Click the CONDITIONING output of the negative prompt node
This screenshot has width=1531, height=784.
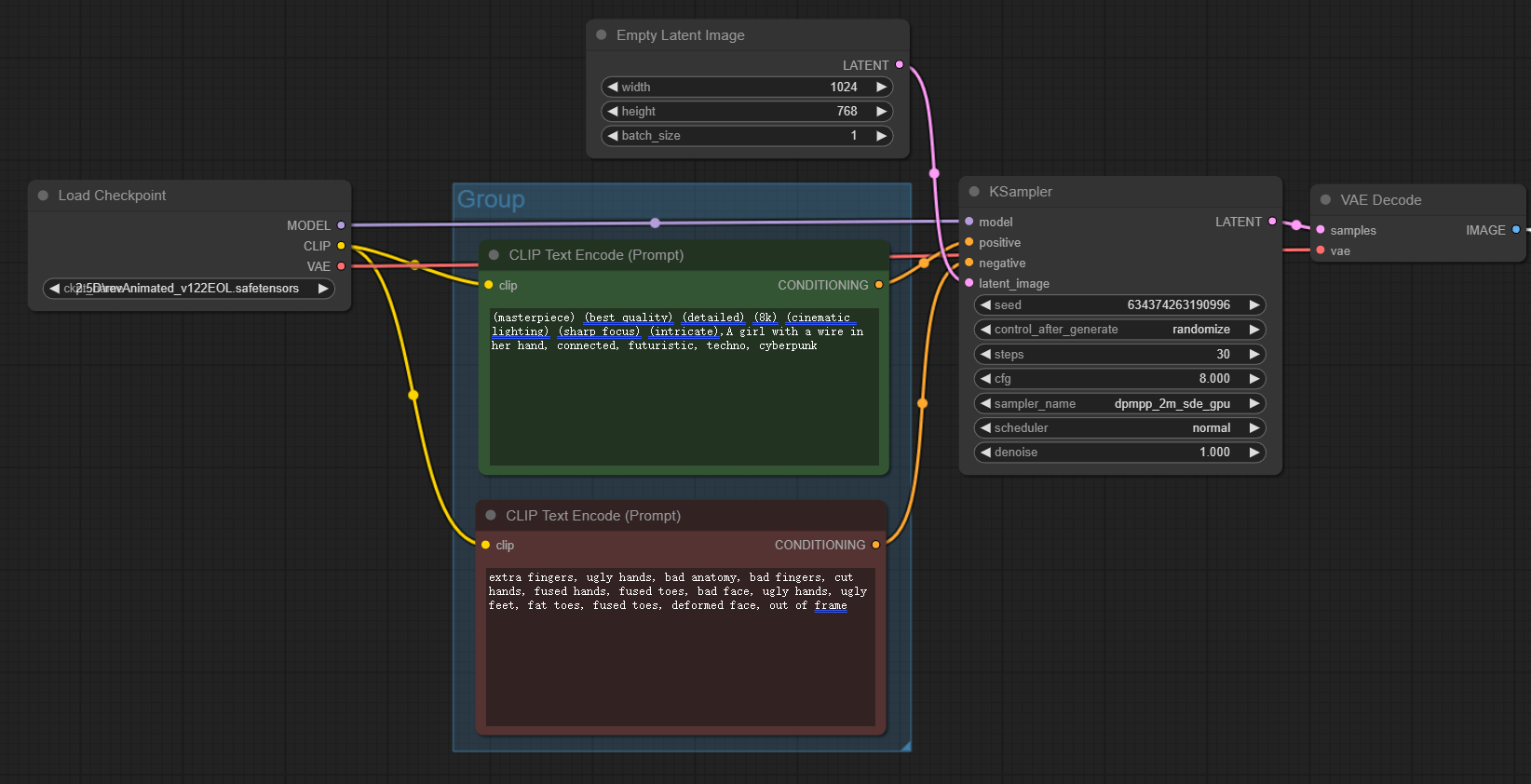(875, 545)
